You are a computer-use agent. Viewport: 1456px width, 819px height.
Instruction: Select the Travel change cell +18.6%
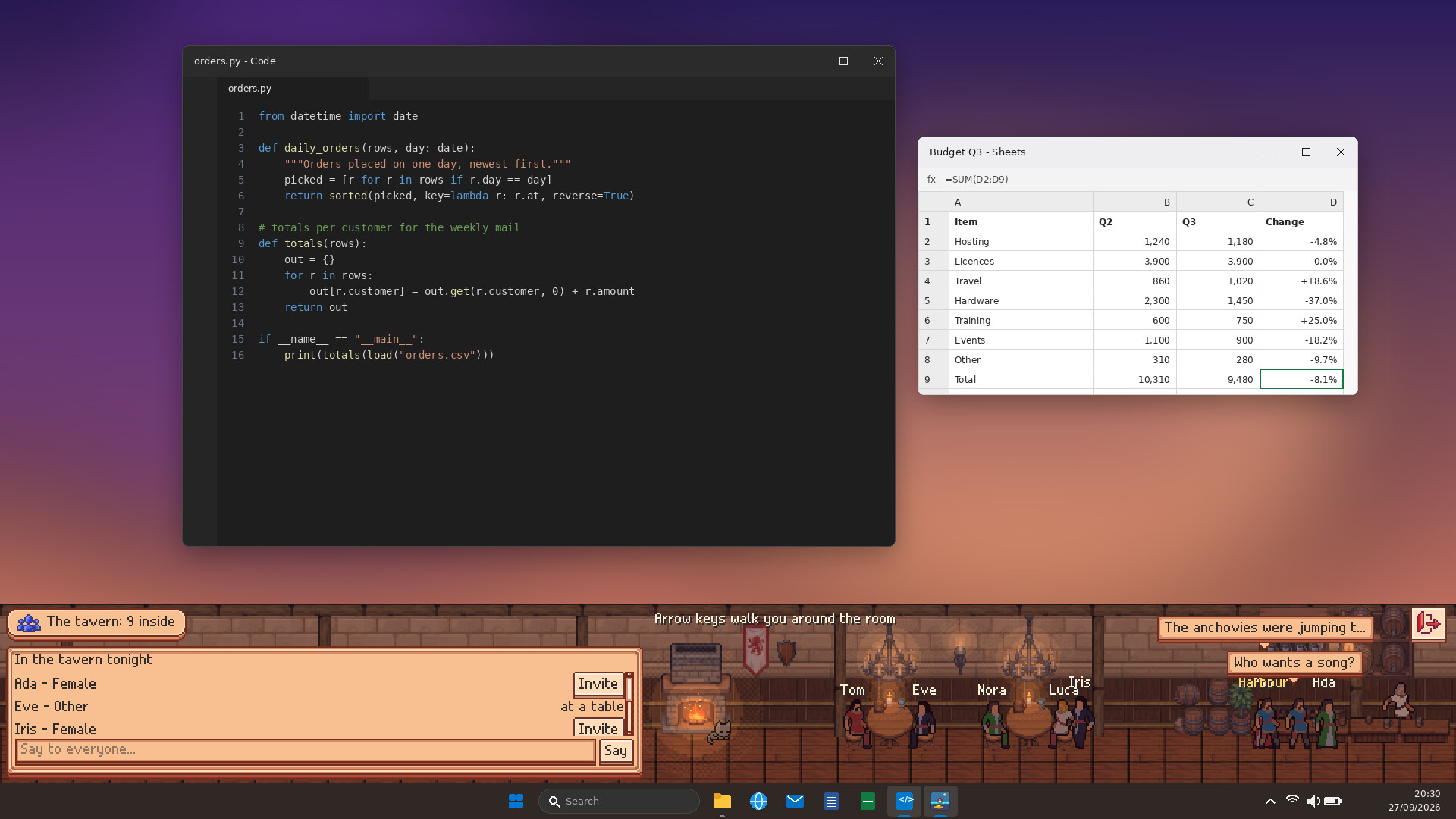point(1301,281)
